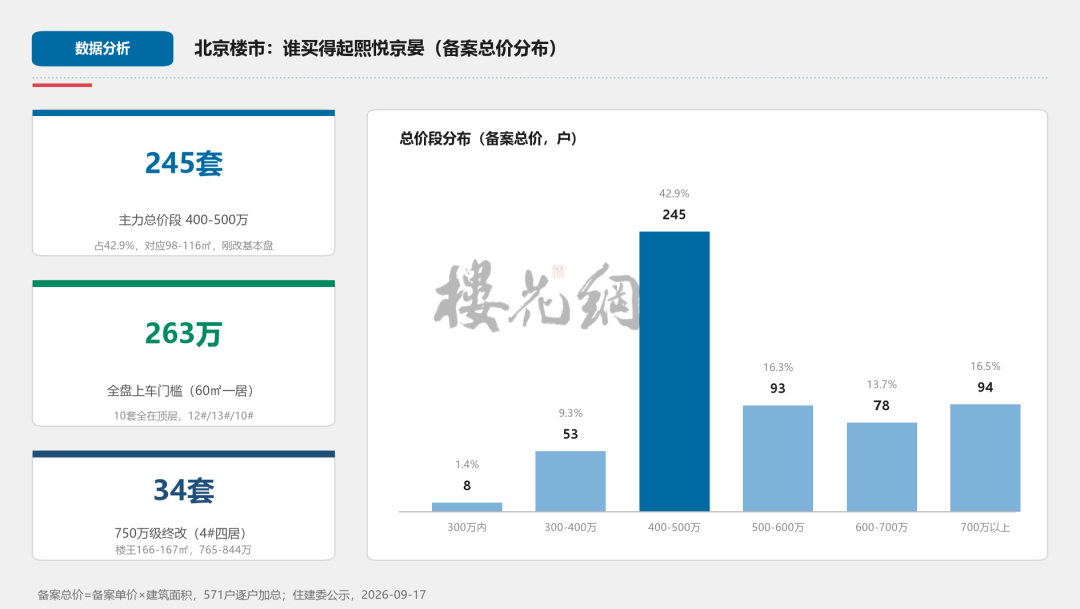Image resolution: width=1080 pixels, height=609 pixels.
Task: Open the 263万 entry threshold card
Action: [183, 353]
